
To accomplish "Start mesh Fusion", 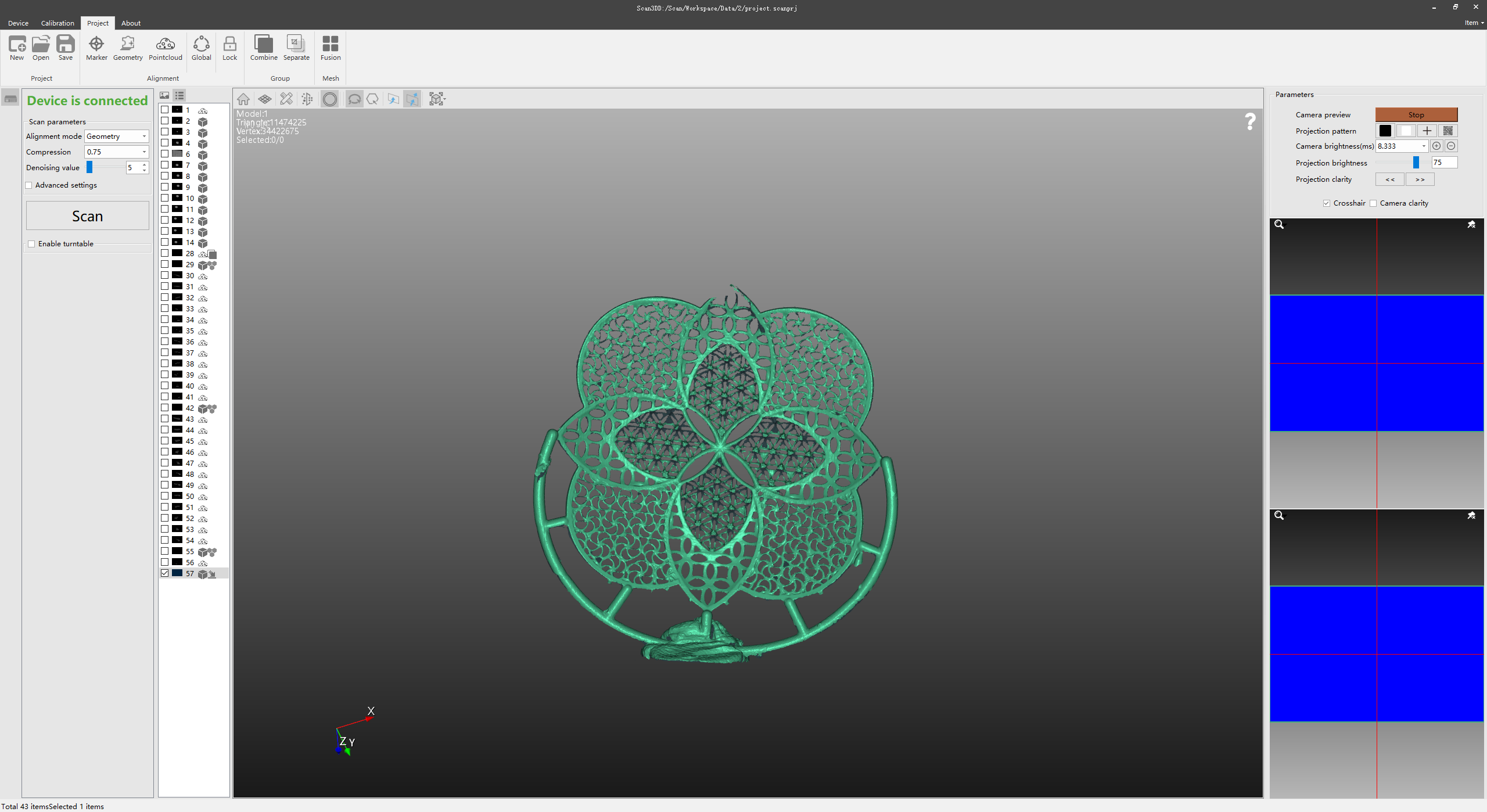I will coord(331,48).
